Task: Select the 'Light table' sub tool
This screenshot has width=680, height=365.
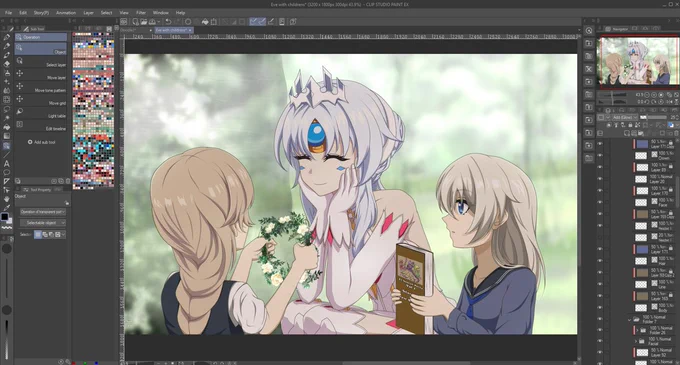Action: [x=41, y=113]
